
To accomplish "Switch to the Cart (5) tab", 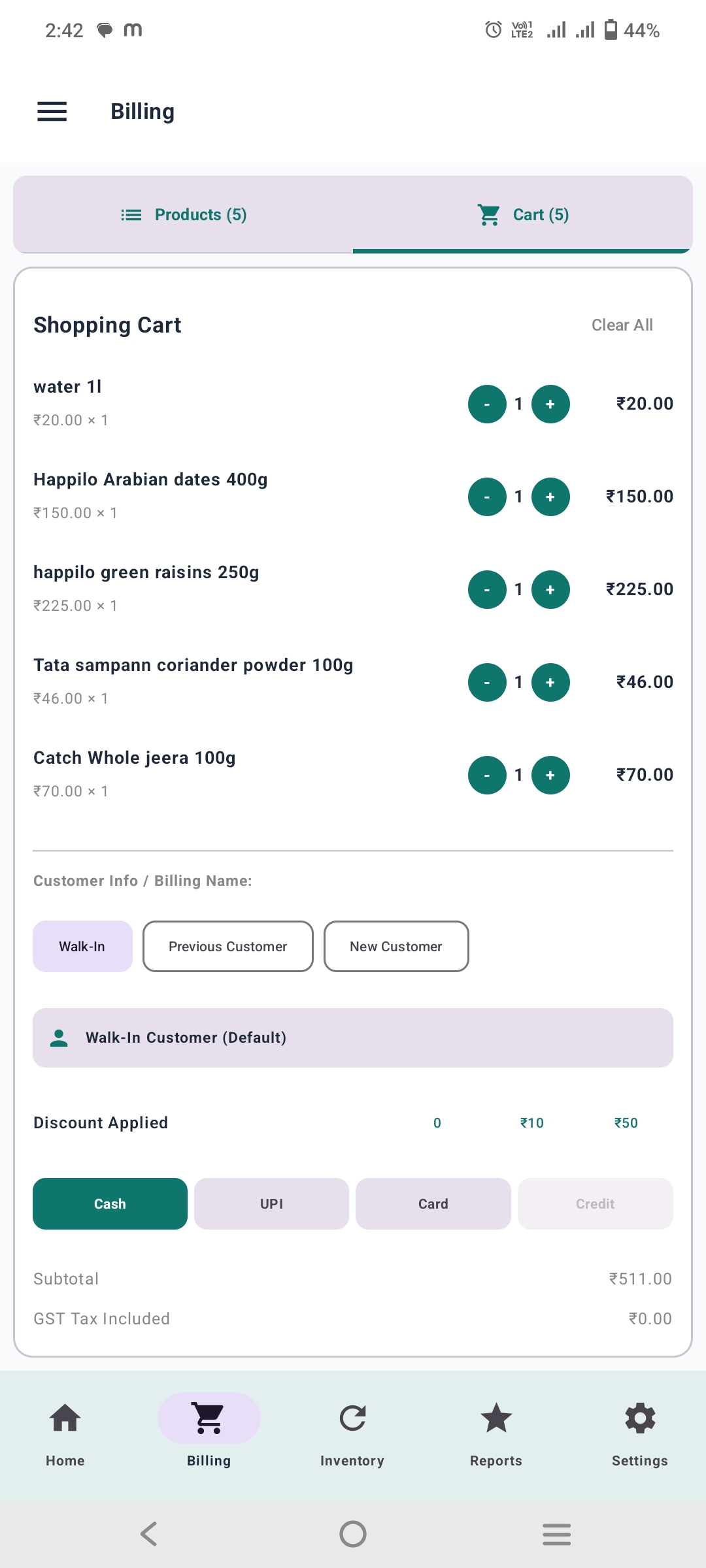I will [x=523, y=214].
